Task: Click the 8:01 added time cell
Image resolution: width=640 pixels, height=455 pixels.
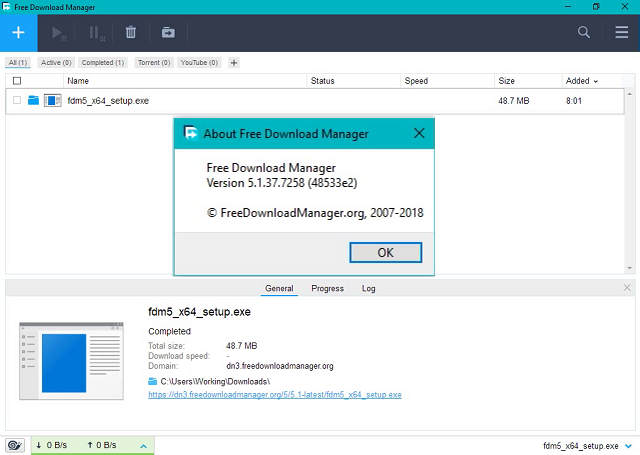Action: 573,100
